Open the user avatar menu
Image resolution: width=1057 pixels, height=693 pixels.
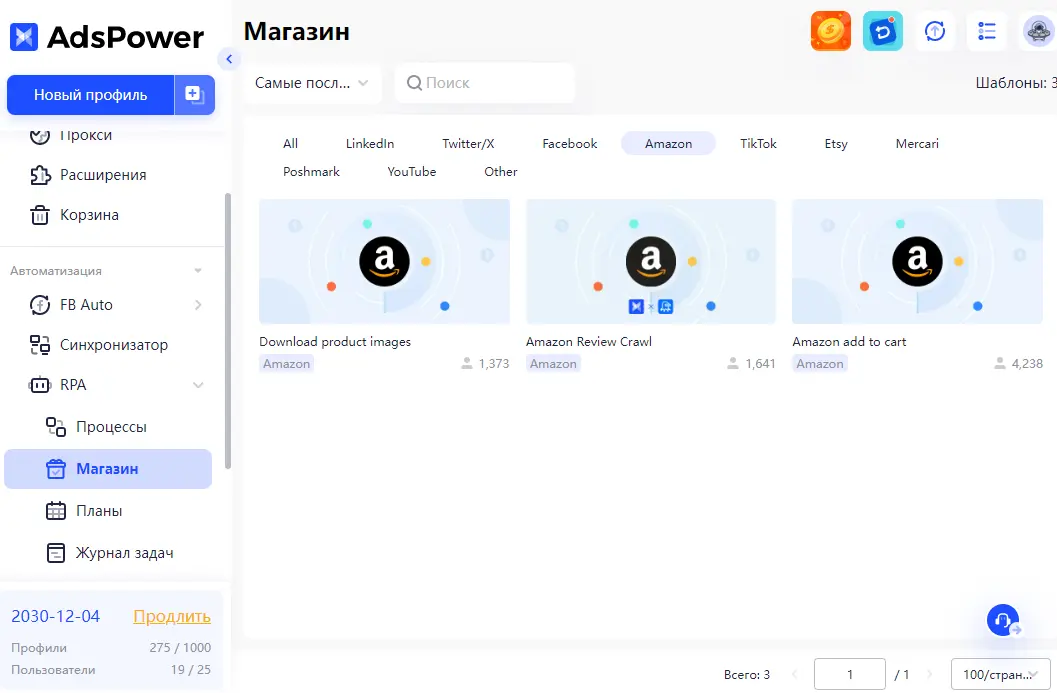(1039, 31)
